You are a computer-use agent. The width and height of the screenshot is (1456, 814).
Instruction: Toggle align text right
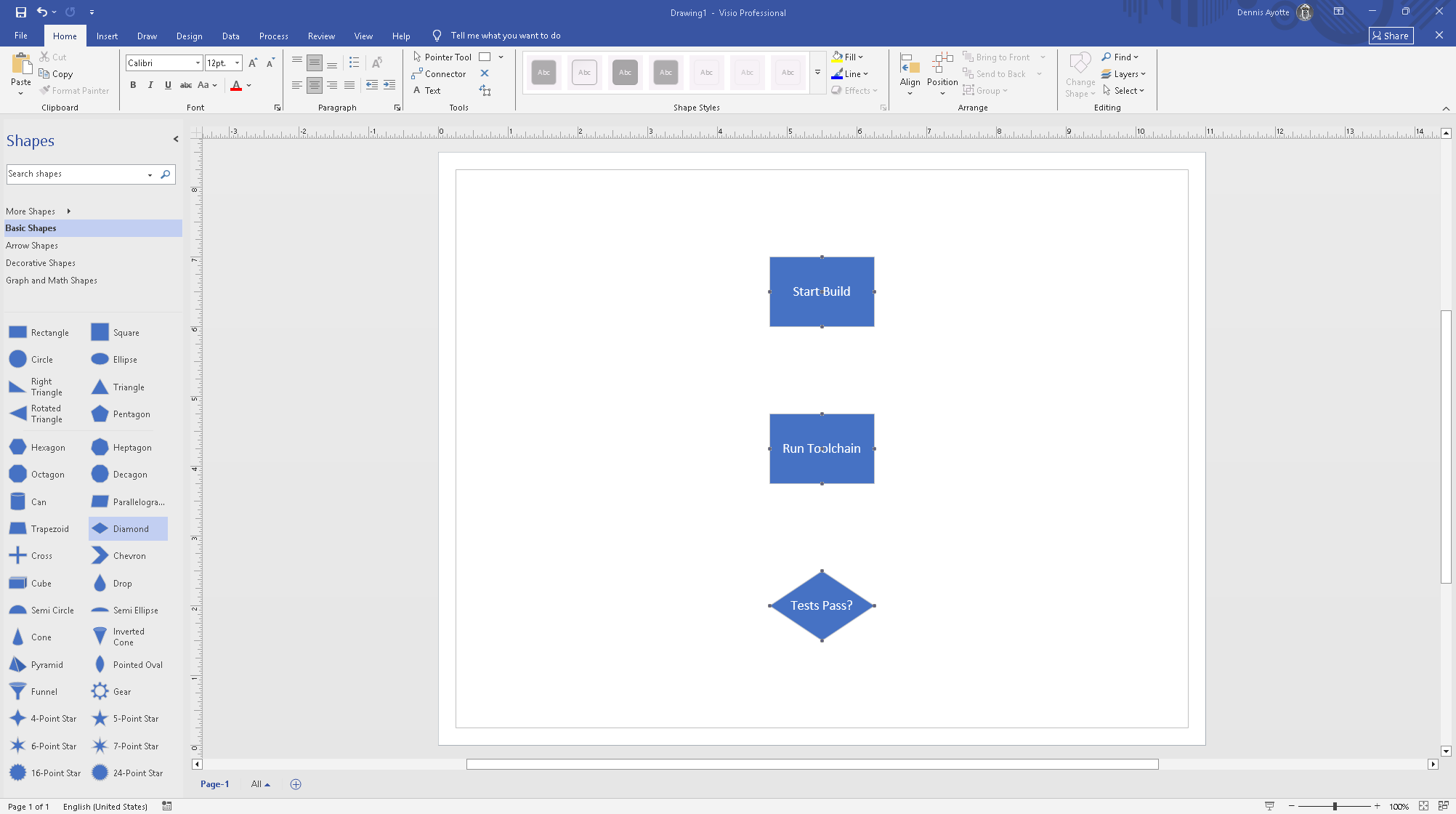(x=332, y=85)
